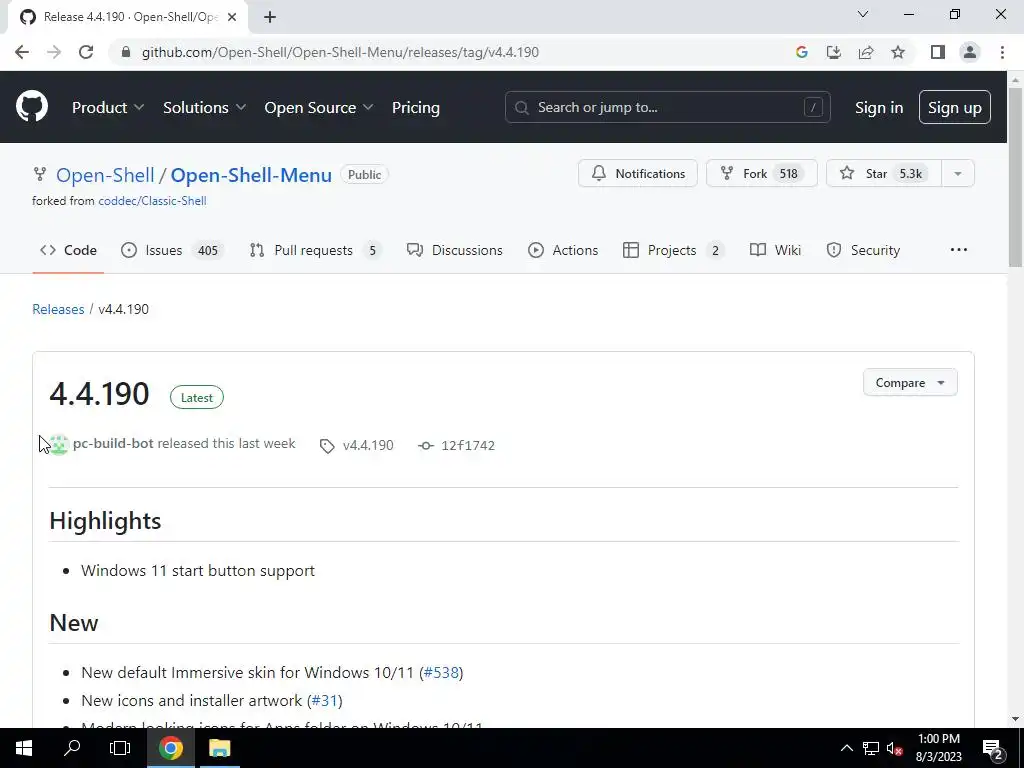Click the Releases breadcrumb link
This screenshot has width=1024, height=768.
pyautogui.click(x=58, y=309)
